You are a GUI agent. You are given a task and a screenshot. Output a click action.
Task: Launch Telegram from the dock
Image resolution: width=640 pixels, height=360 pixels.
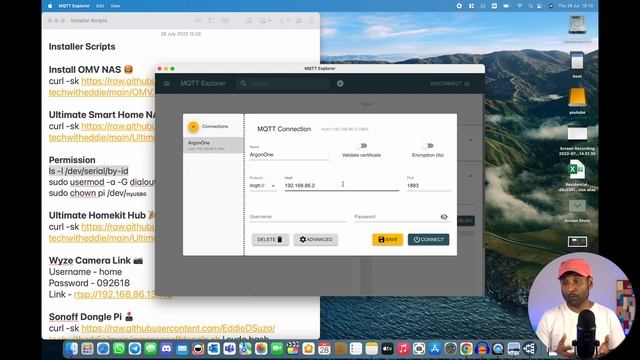(x=135, y=349)
